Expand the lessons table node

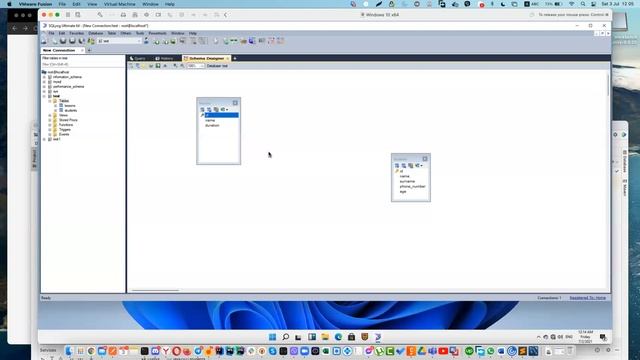(x=56, y=106)
